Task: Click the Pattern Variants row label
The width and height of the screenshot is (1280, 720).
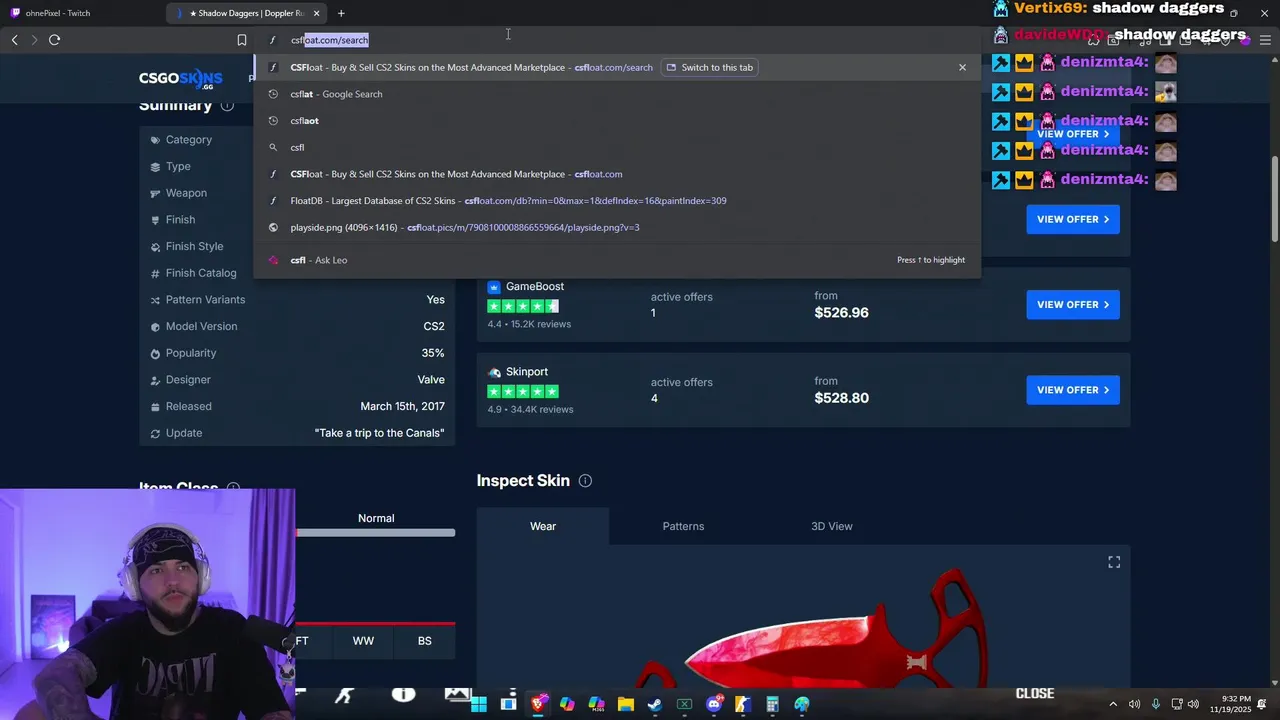Action: pos(205,299)
